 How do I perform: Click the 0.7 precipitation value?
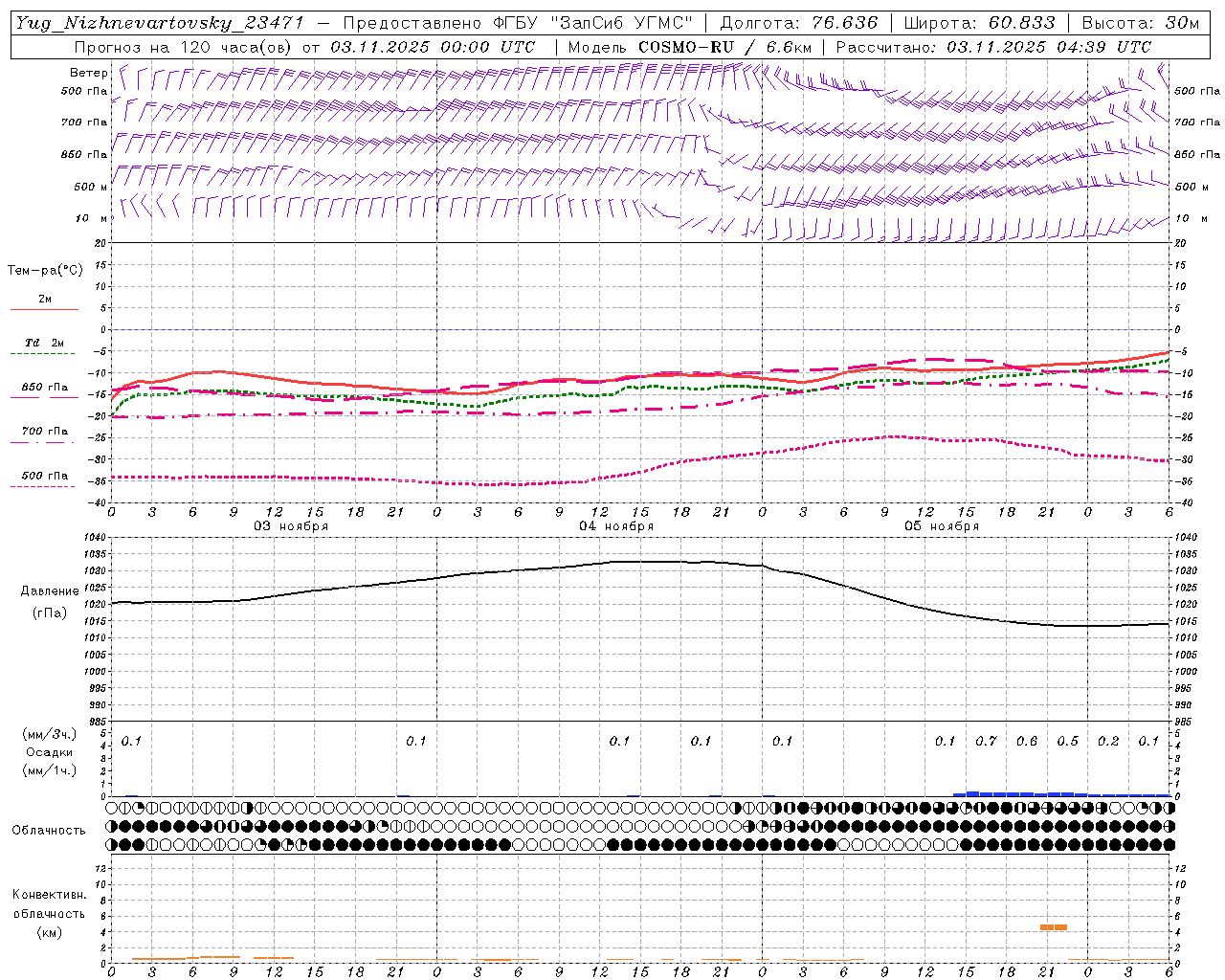pyautogui.click(x=986, y=741)
